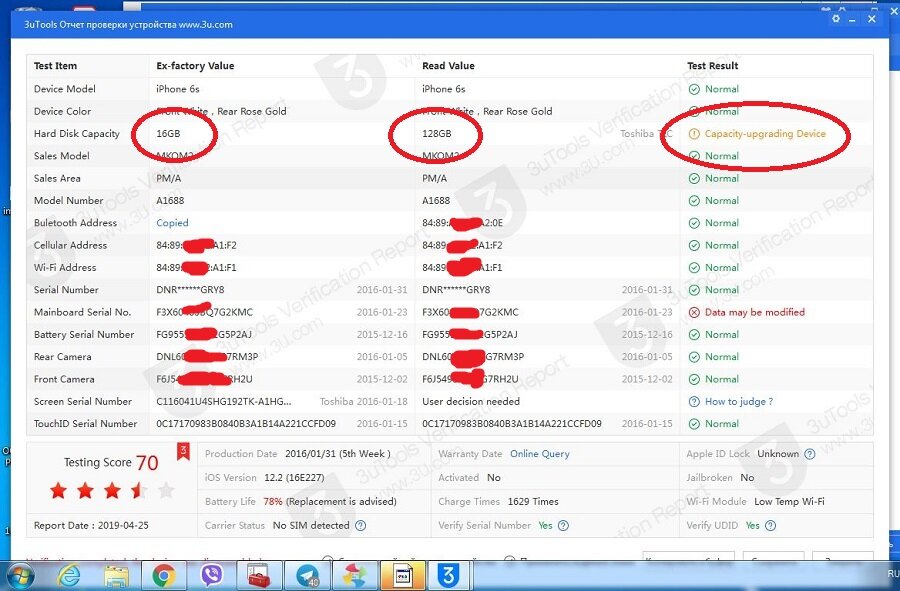Open How to judge ? link
Screen dimensions: 900x591
pos(739,402)
